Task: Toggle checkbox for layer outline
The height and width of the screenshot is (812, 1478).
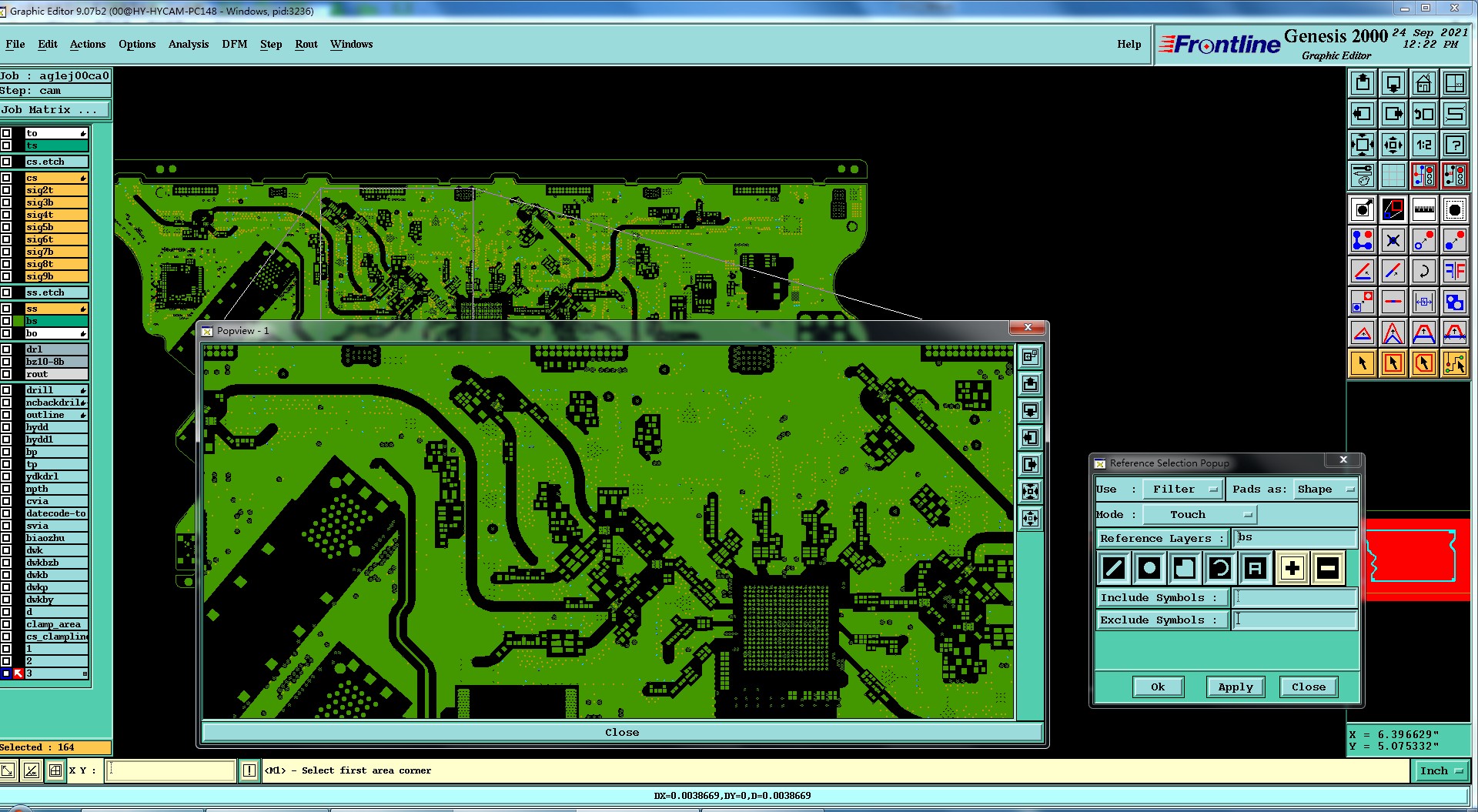Action: tap(6, 415)
